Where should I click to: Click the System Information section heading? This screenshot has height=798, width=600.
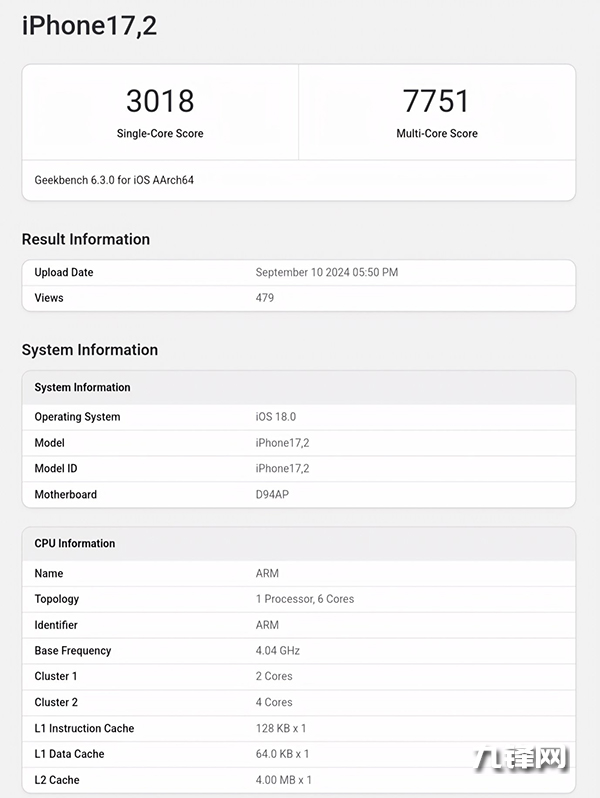point(90,350)
